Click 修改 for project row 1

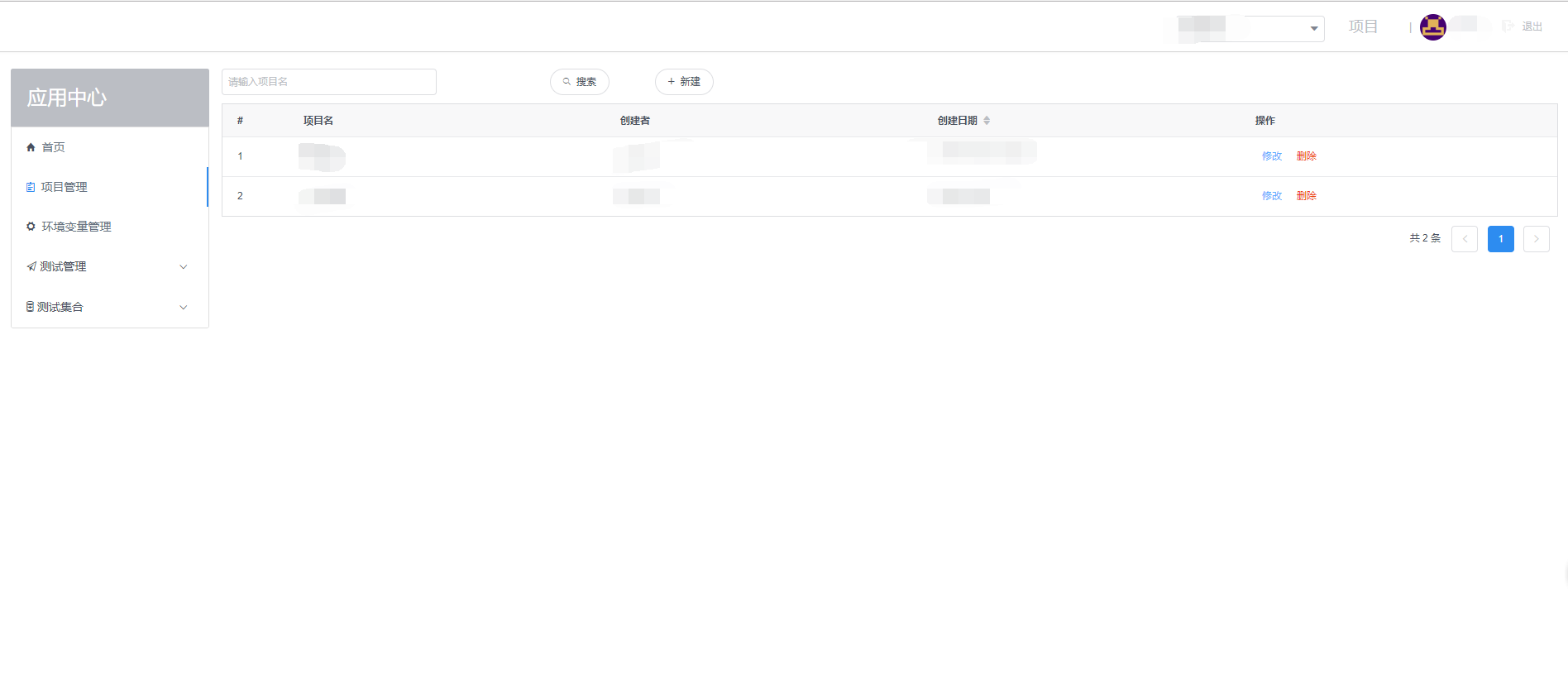1272,156
